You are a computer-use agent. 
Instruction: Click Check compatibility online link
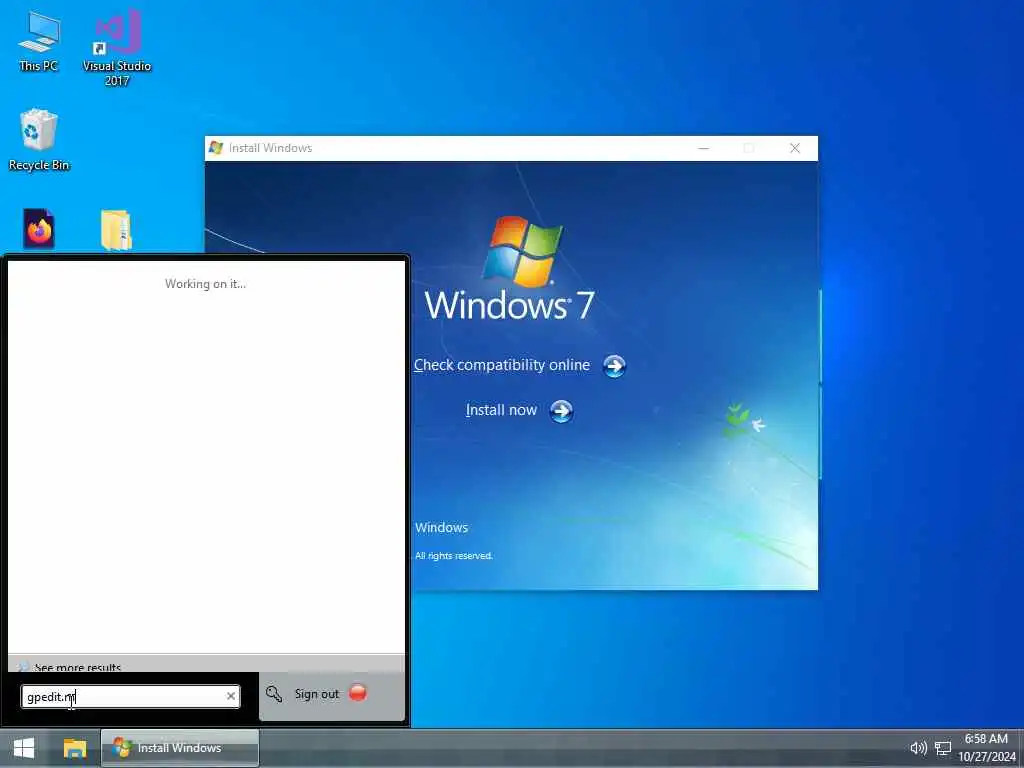tap(502, 365)
